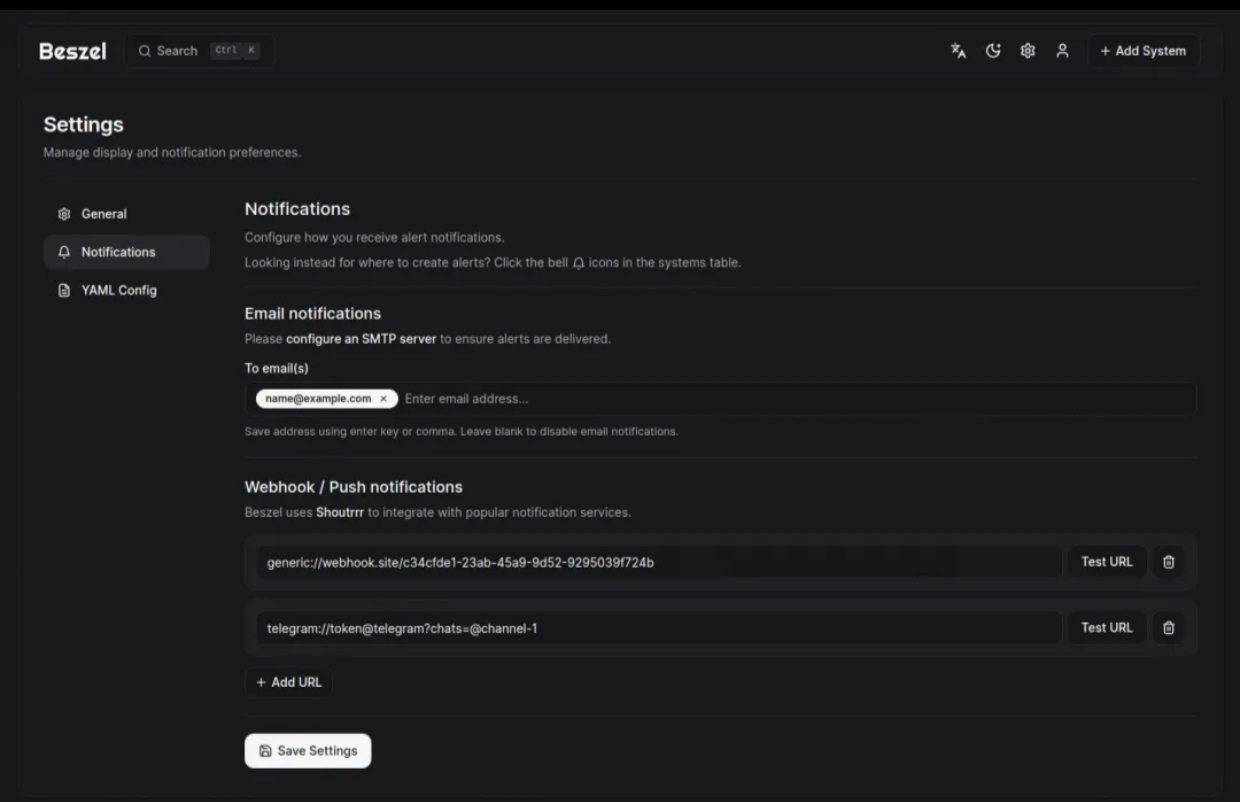The width and height of the screenshot is (1240, 802).
Task: Follow the configure an SMTP server link
Action: coord(361,339)
